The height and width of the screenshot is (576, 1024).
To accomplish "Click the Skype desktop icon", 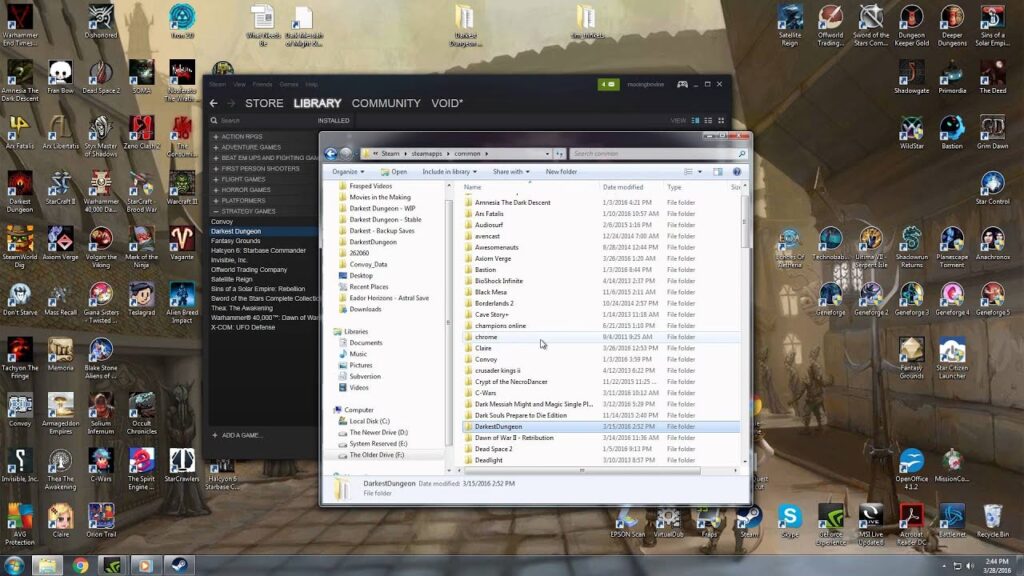I will pos(790,521).
